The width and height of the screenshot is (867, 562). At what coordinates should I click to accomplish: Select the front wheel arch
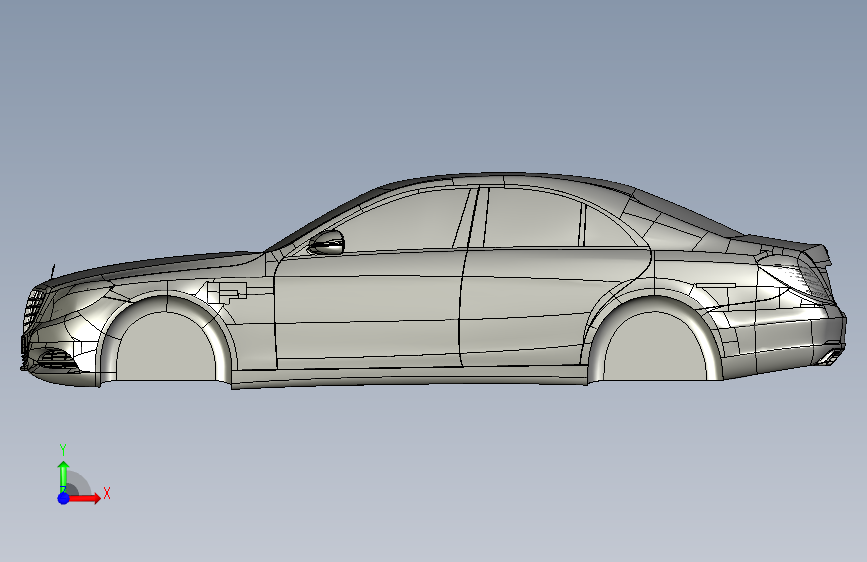(165, 339)
